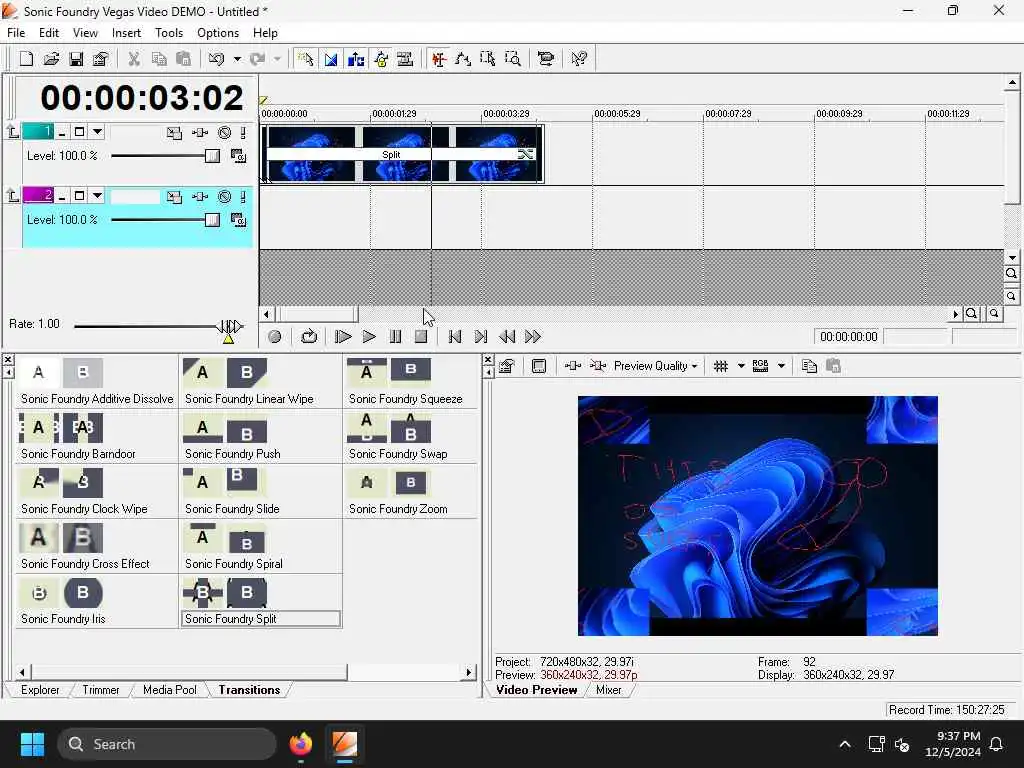Switch to the Media Pool tab

(x=170, y=690)
